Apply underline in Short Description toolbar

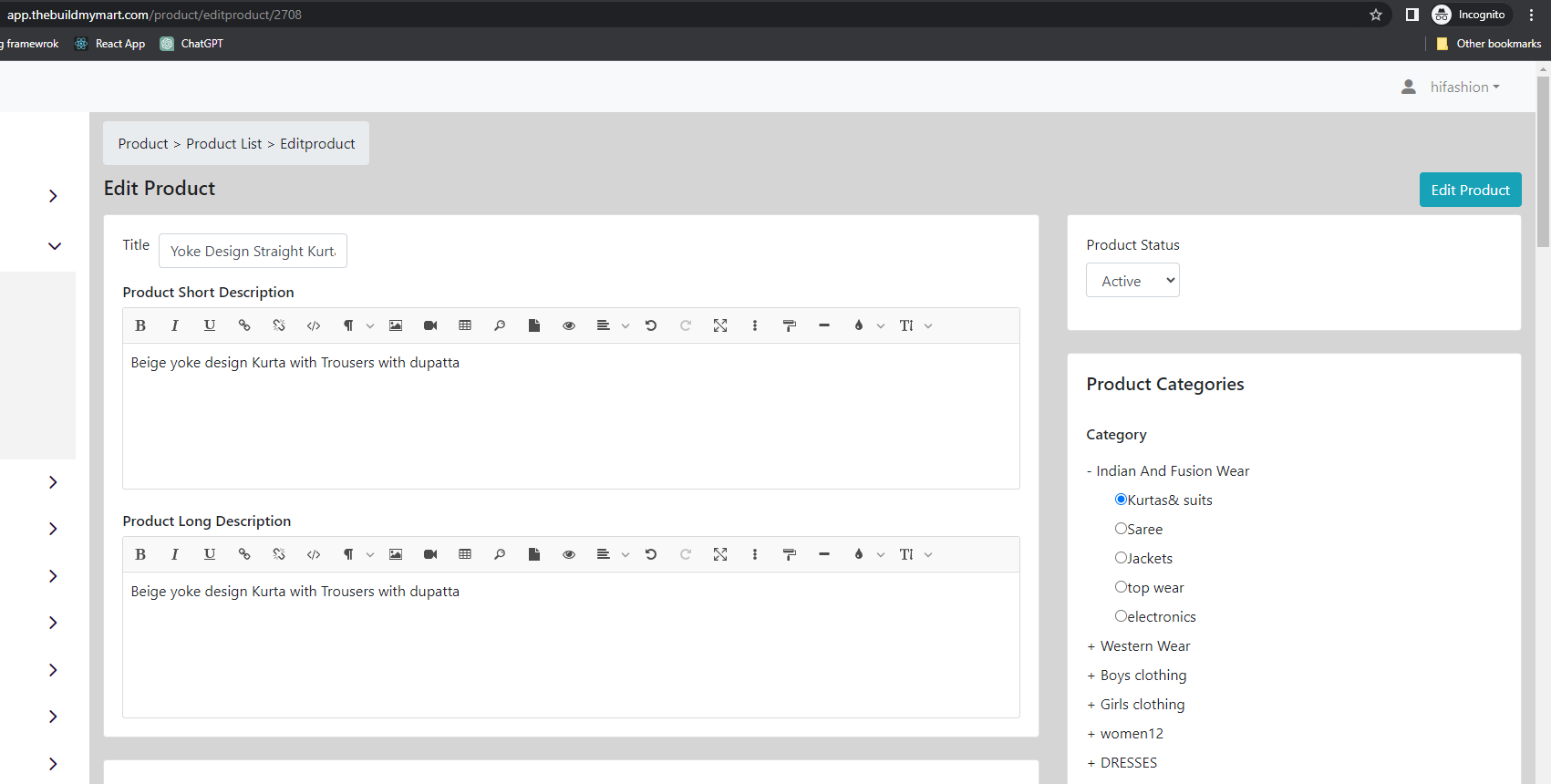click(x=210, y=325)
